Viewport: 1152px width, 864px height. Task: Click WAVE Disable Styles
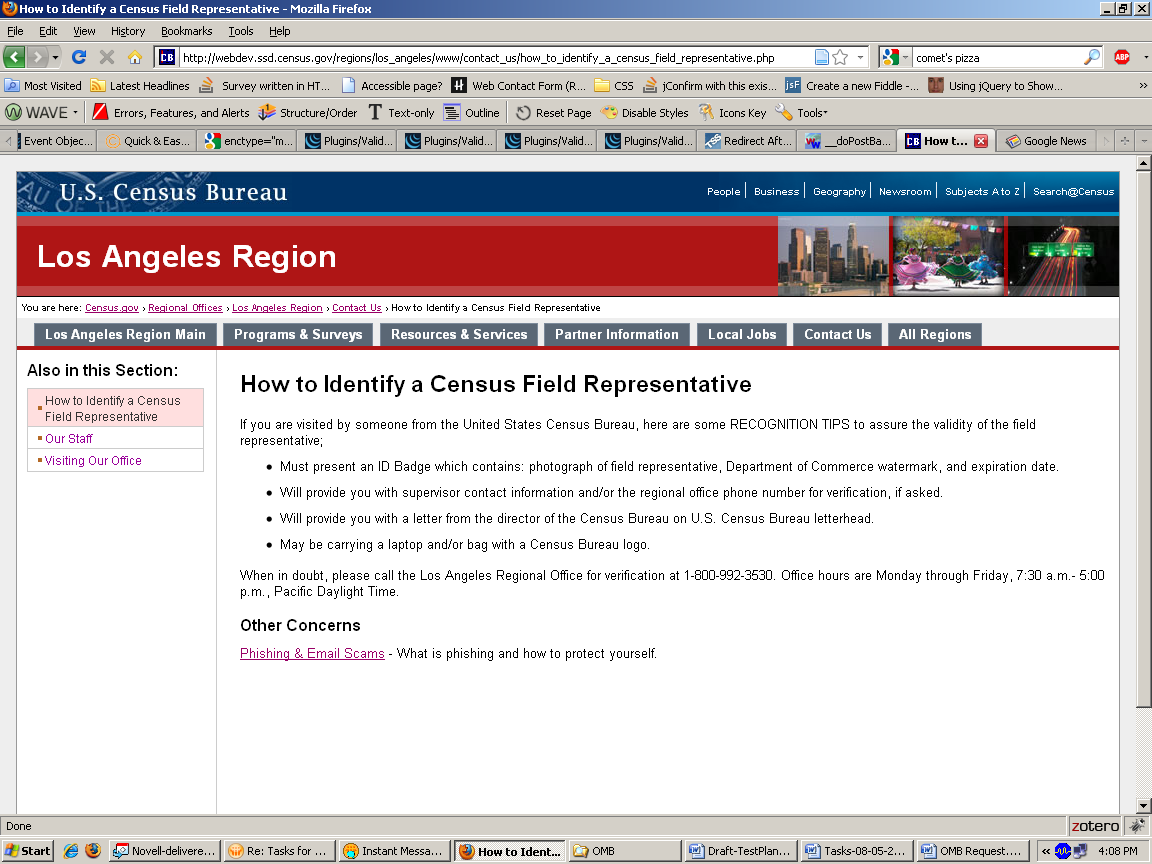[x=644, y=112]
